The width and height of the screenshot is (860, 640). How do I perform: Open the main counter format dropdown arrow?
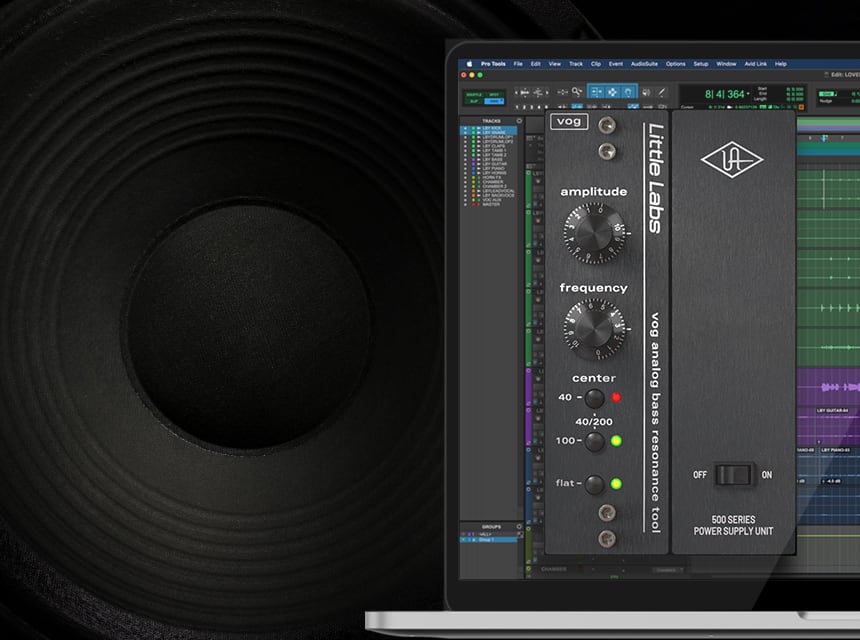[748, 94]
